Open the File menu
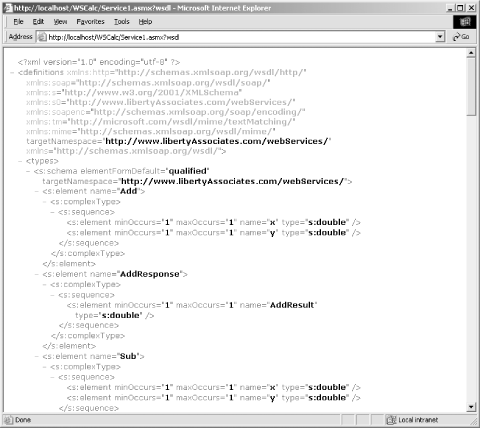The image size is (481, 428). [x=18, y=22]
